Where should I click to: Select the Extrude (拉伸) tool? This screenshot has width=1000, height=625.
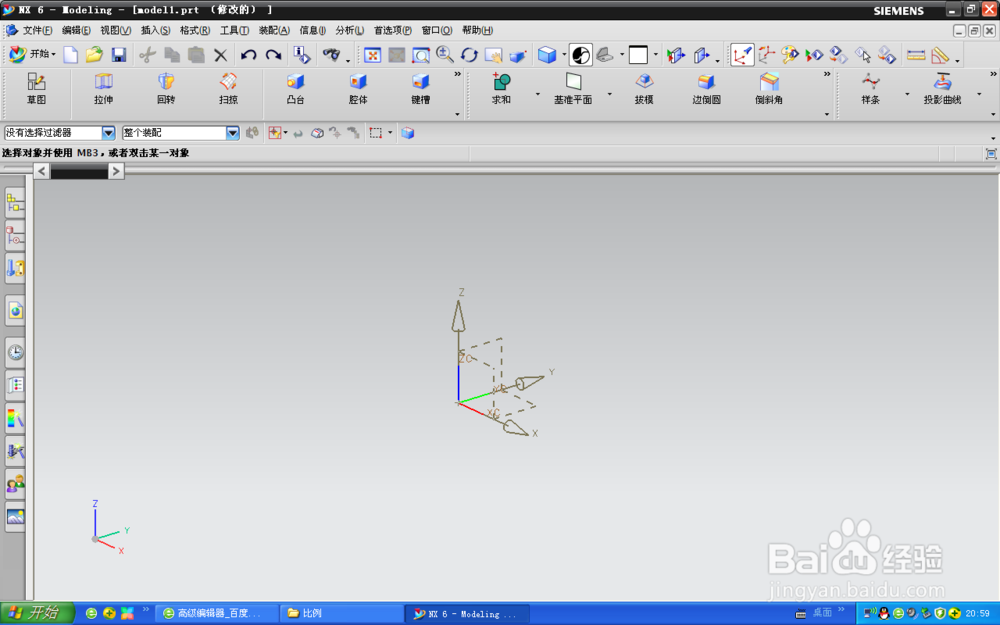[103, 89]
